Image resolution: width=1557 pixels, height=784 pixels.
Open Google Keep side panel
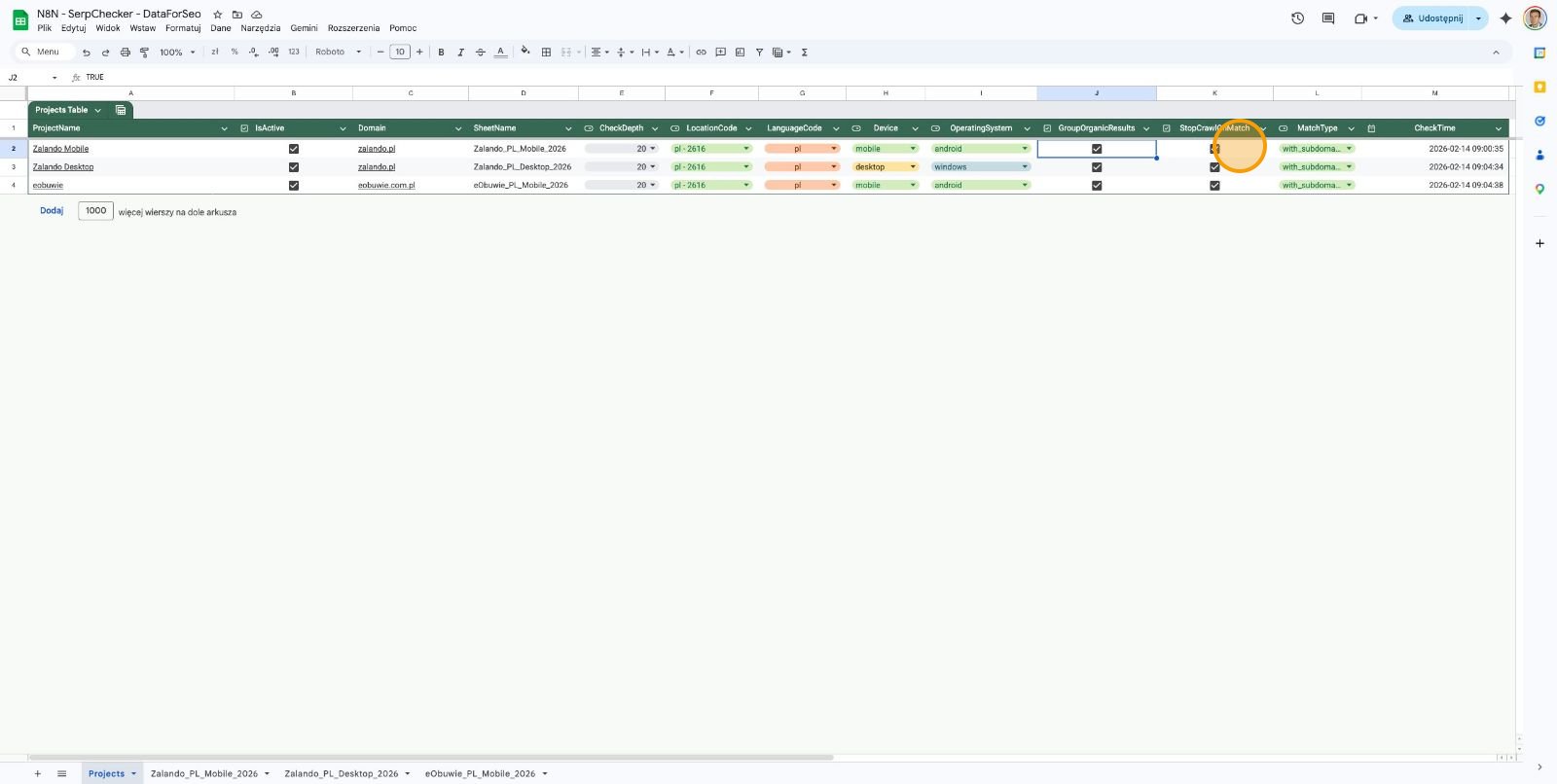pyautogui.click(x=1539, y=87)
